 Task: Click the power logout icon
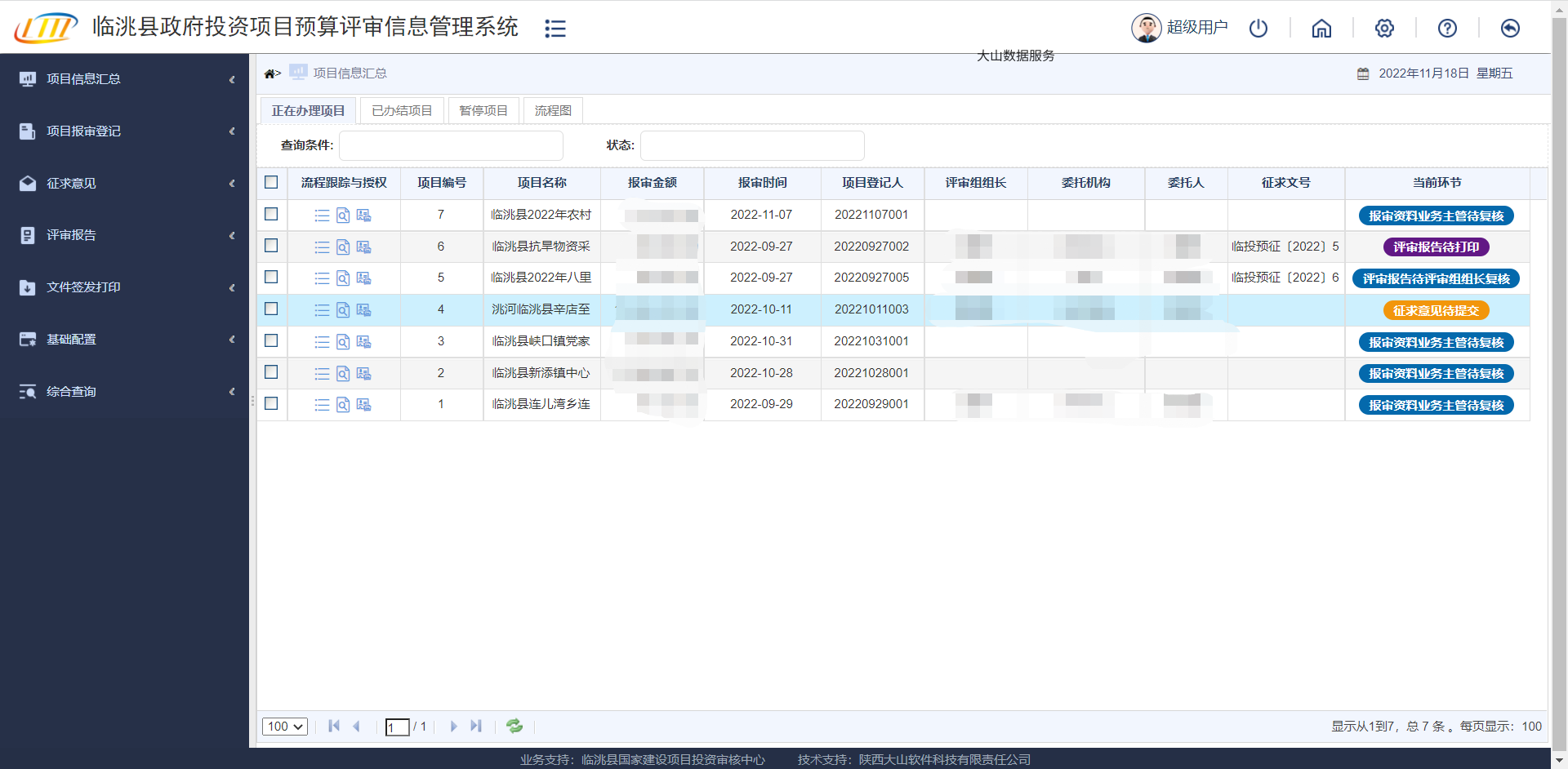[x=1258, y=28]
